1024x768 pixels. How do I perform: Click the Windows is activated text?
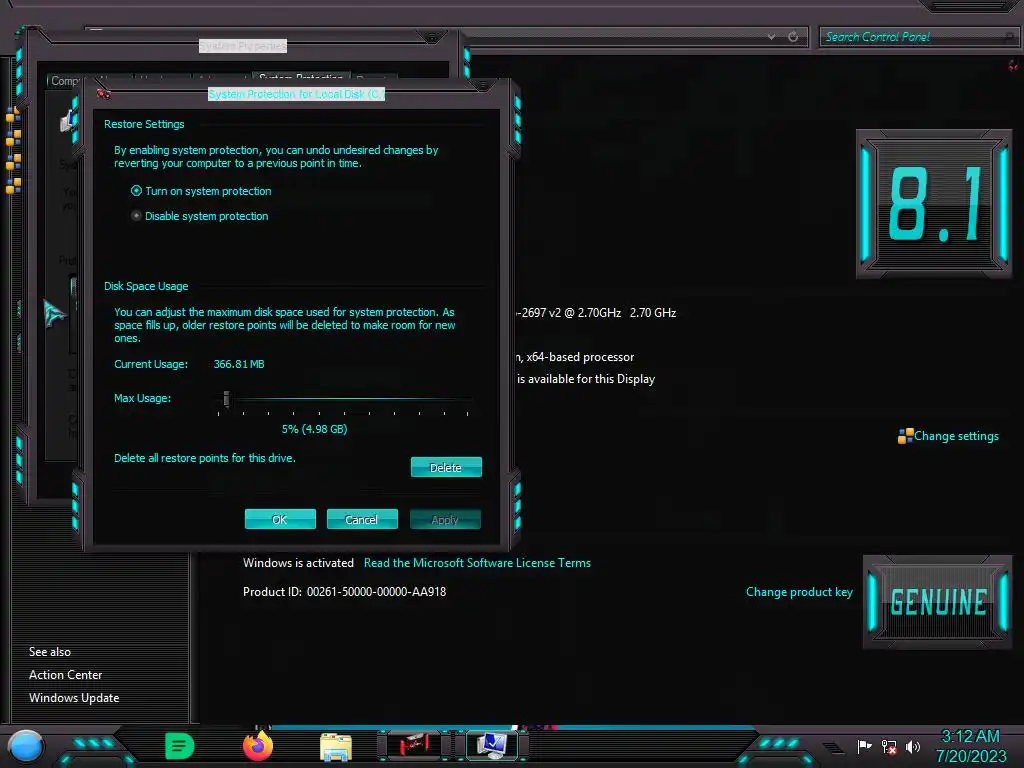[298, 563]
